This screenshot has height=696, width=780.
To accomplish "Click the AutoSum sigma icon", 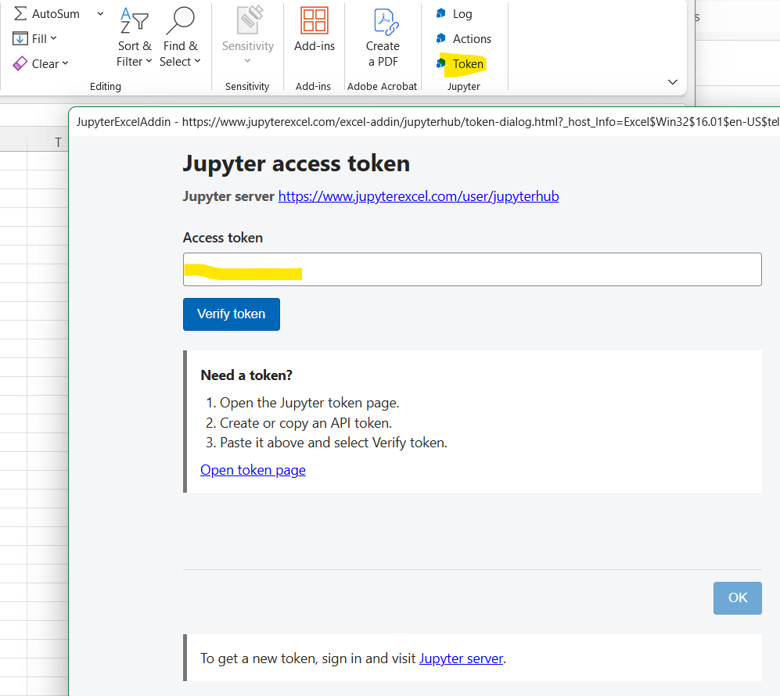I will pos(20,13).
